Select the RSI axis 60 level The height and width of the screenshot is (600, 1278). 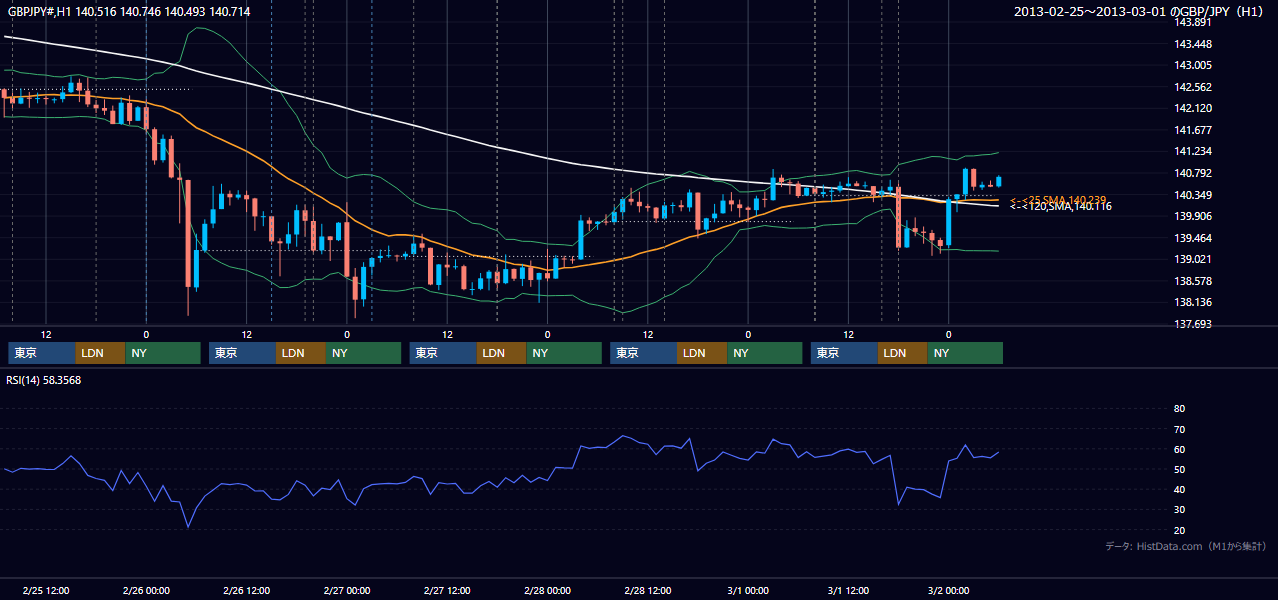point(1179,449)
